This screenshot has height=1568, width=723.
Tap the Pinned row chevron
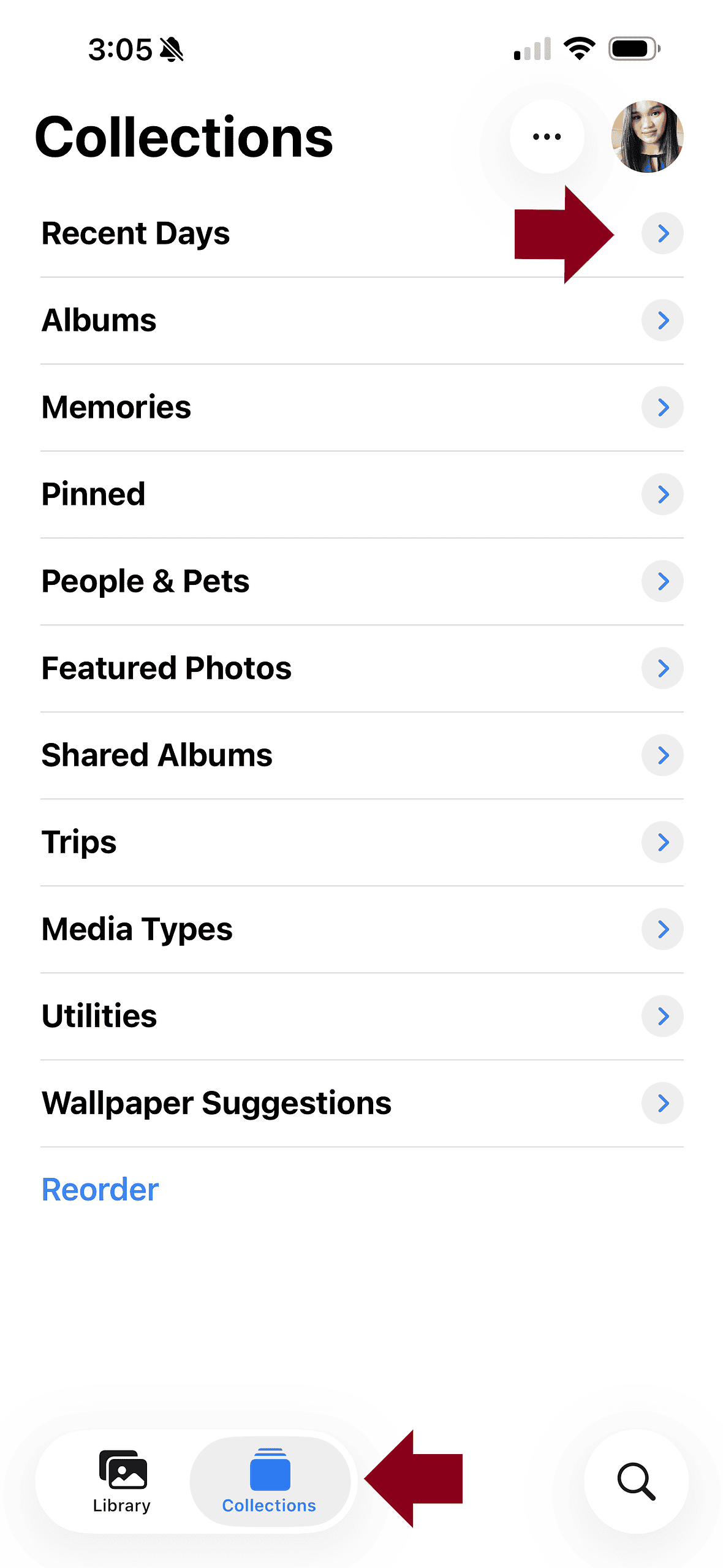(662, 494)
